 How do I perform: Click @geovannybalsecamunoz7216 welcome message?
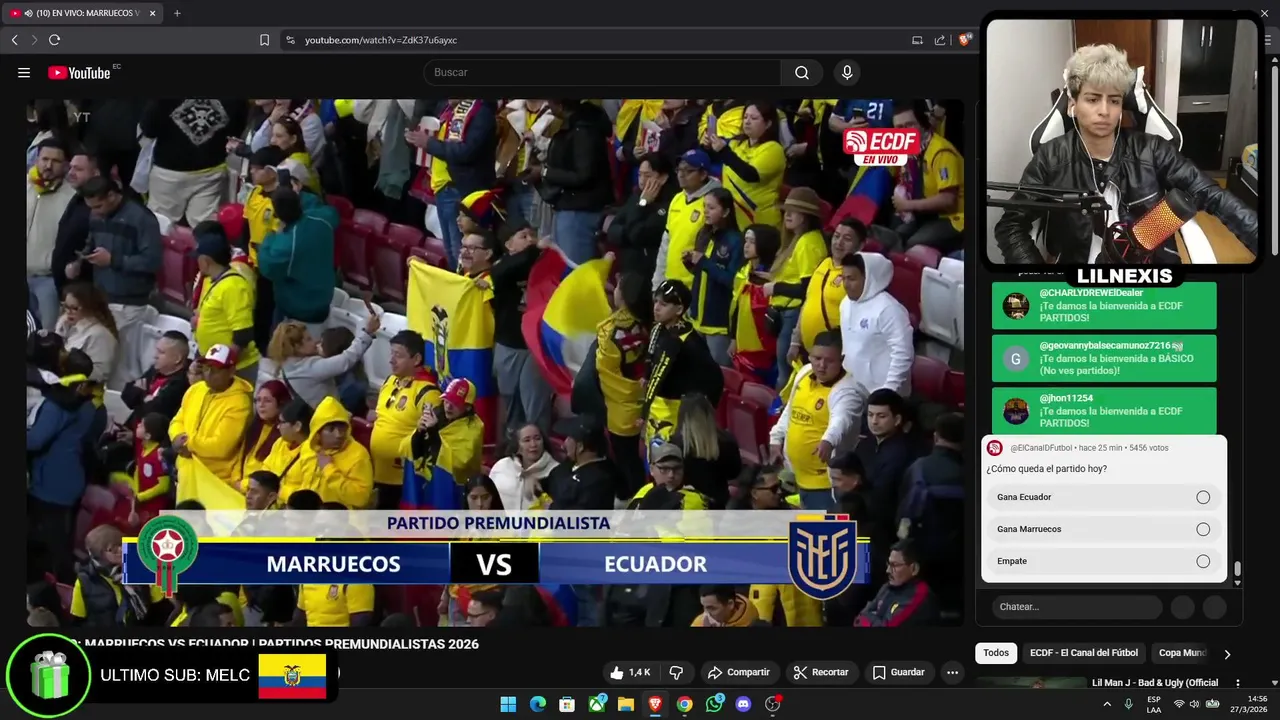pyautogui.click(x=1104, y=358)
